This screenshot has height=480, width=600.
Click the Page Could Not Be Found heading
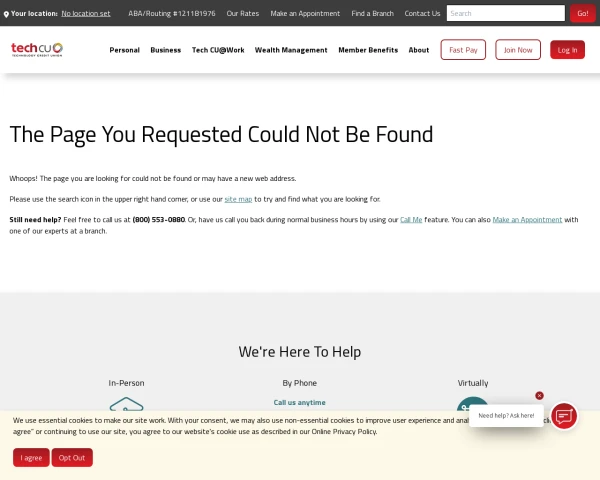(221, 134)
